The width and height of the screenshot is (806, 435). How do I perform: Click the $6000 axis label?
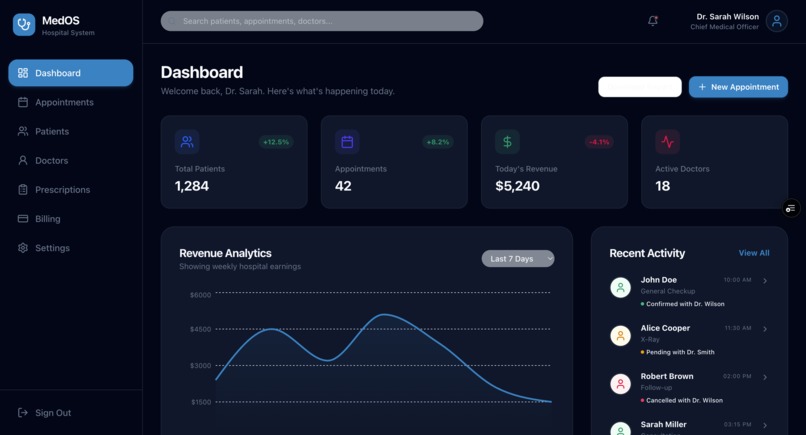click(x=200, y=295)
